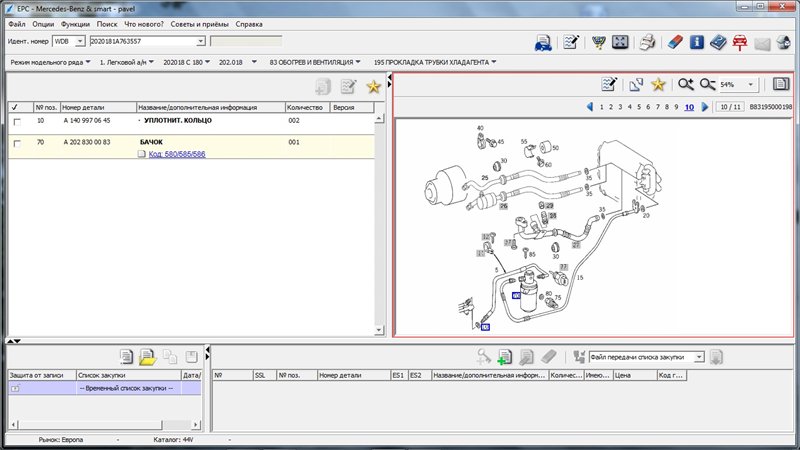This screenshot has width=800, height=450.
Task: Check the box for position 70 БАЧОК
Action: pos(16,144)
